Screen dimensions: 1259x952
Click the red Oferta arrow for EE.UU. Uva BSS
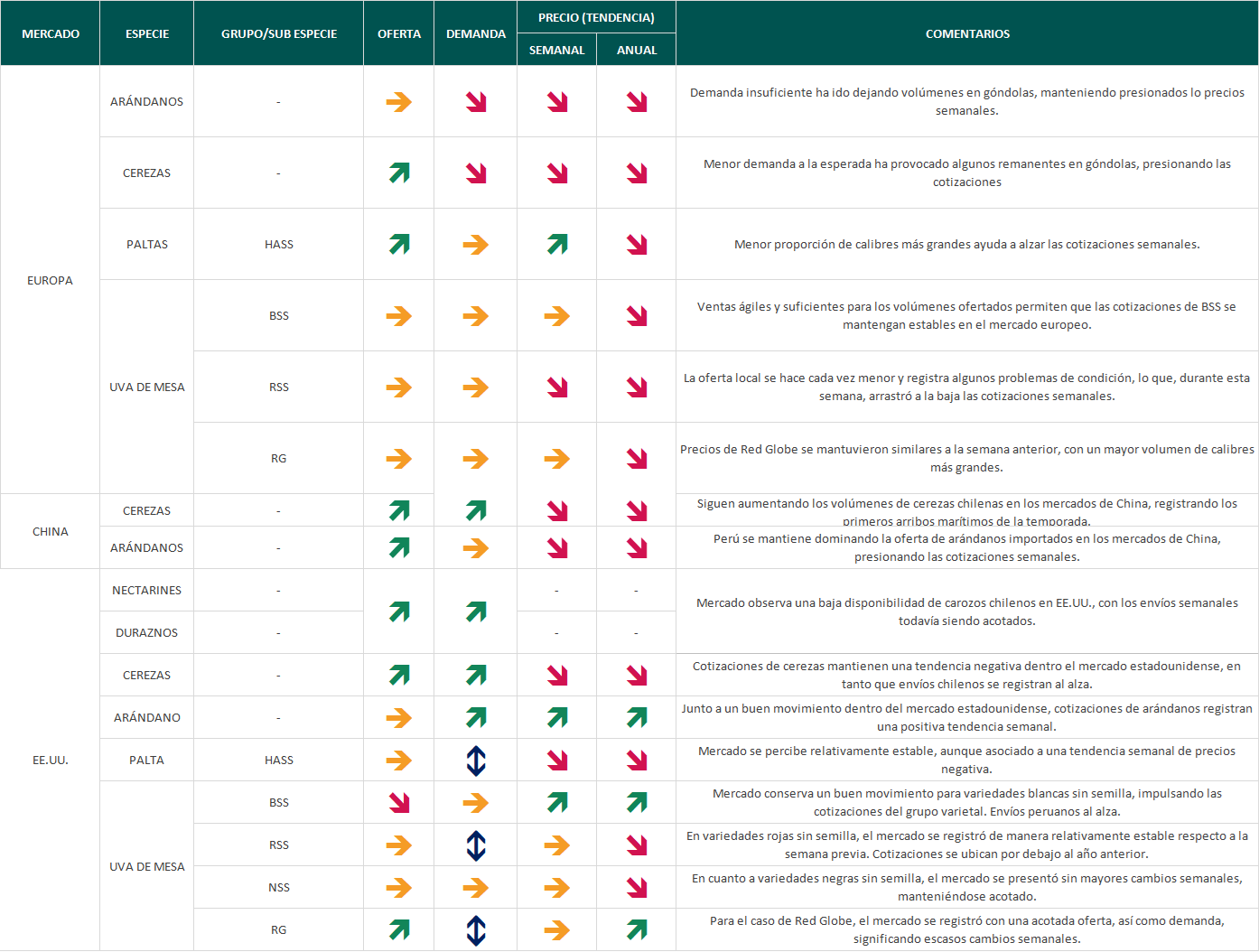pos(398,802)
